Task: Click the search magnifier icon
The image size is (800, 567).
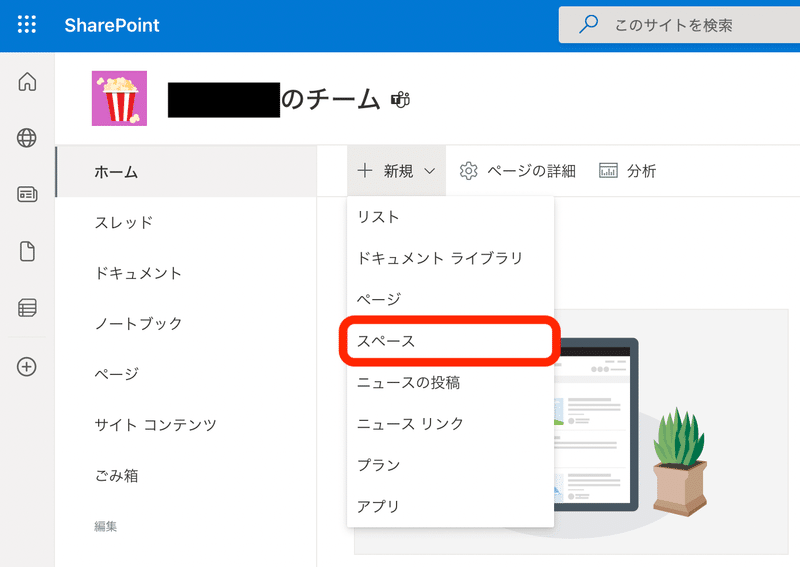Action: [588, 24]
